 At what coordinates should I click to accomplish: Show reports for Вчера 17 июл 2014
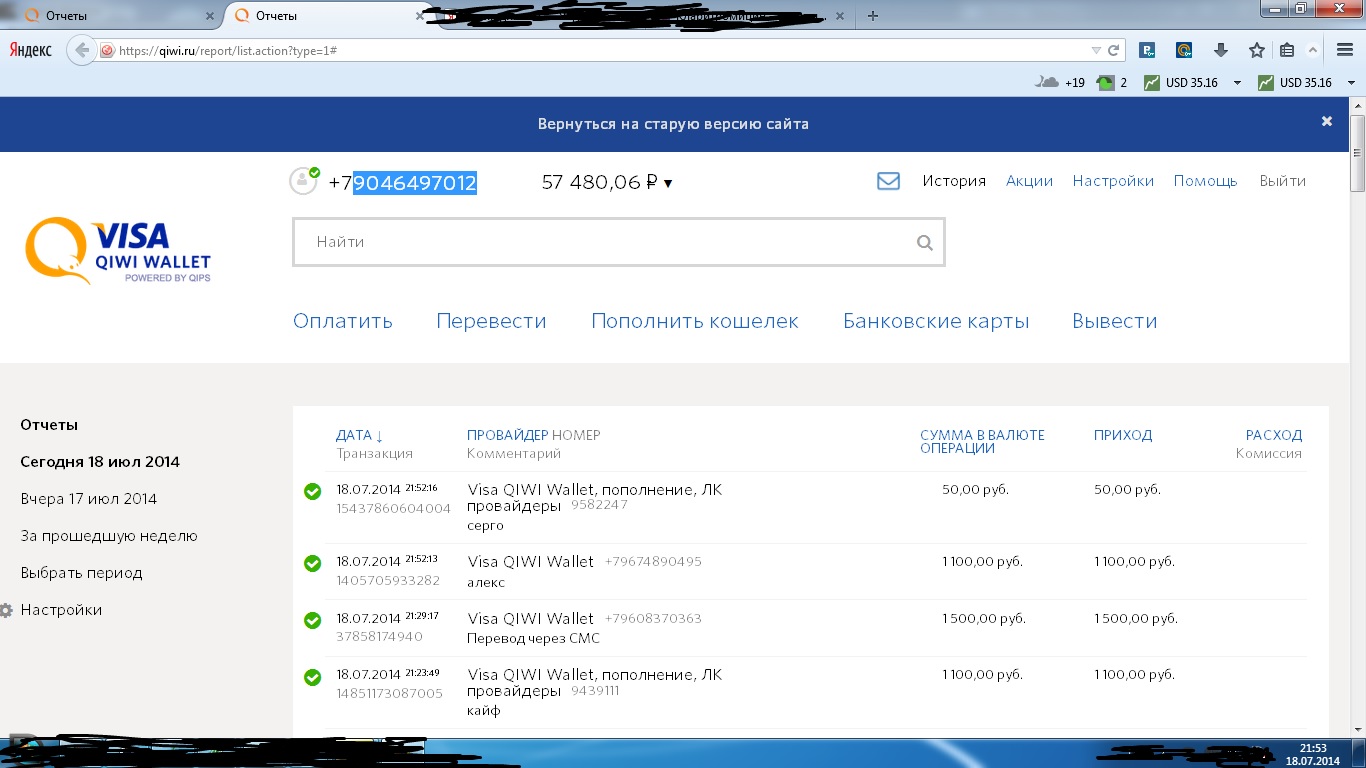click(x=89, y=499)
